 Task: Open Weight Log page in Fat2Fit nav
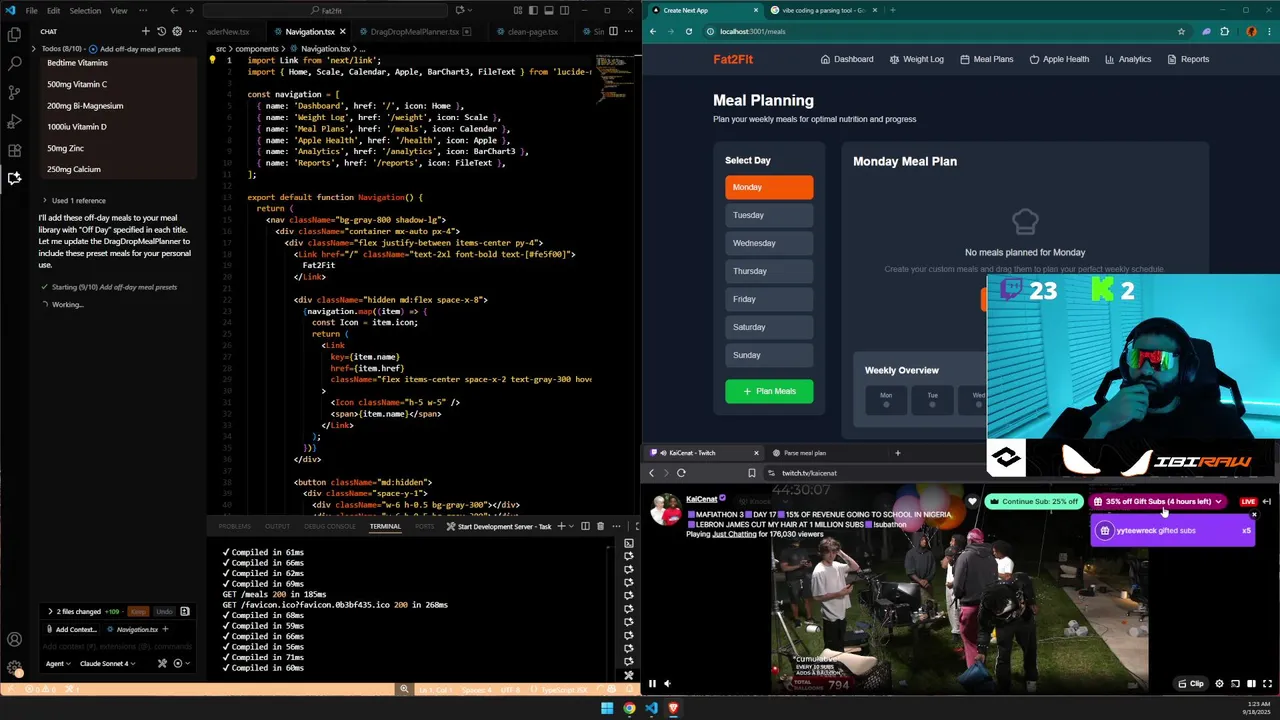click(x=916, y=59)
